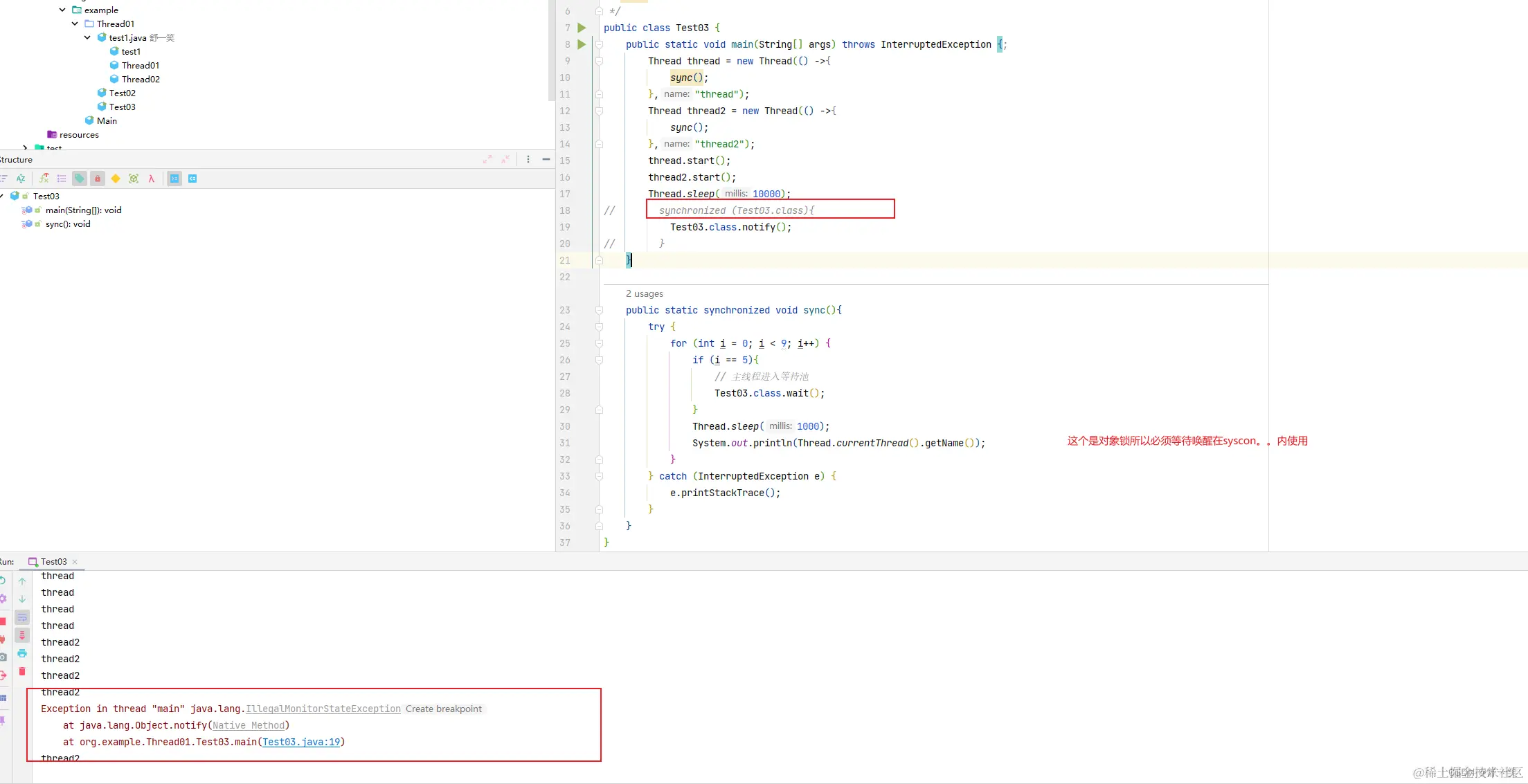This screenshot has width=1528, height=784.
Task: Toggle Scroll to End in console
Action: 22,635
